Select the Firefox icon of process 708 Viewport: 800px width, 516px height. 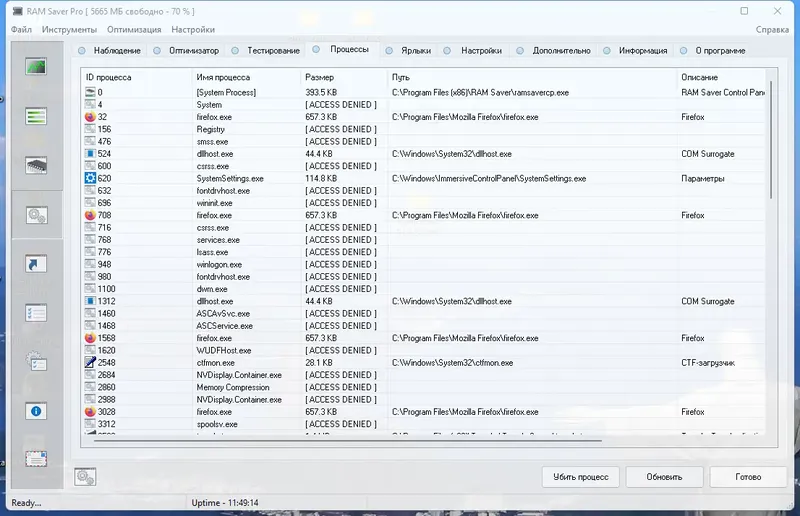(90, 215)
